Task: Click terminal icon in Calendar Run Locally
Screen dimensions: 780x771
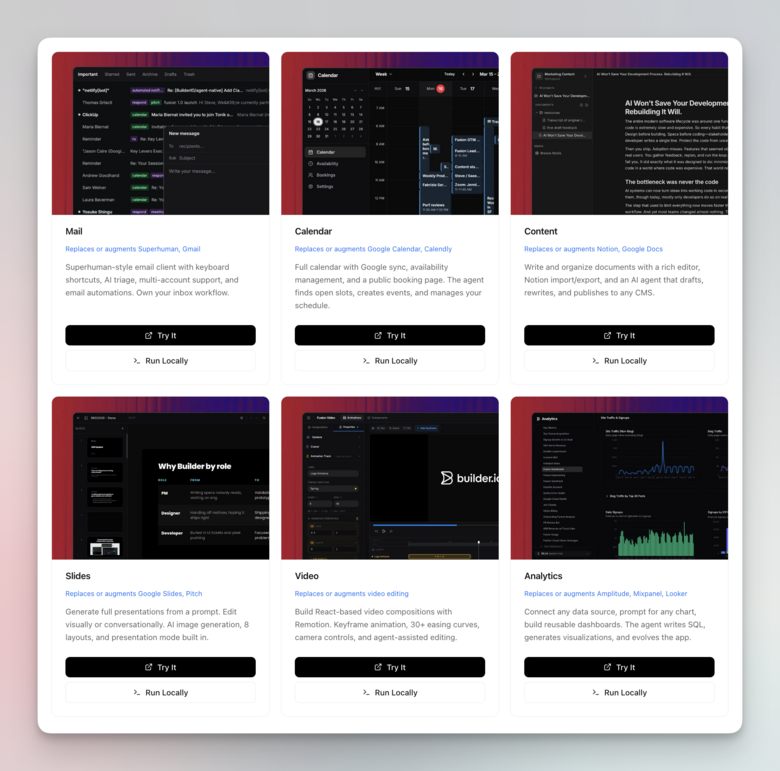Action: 366,361
